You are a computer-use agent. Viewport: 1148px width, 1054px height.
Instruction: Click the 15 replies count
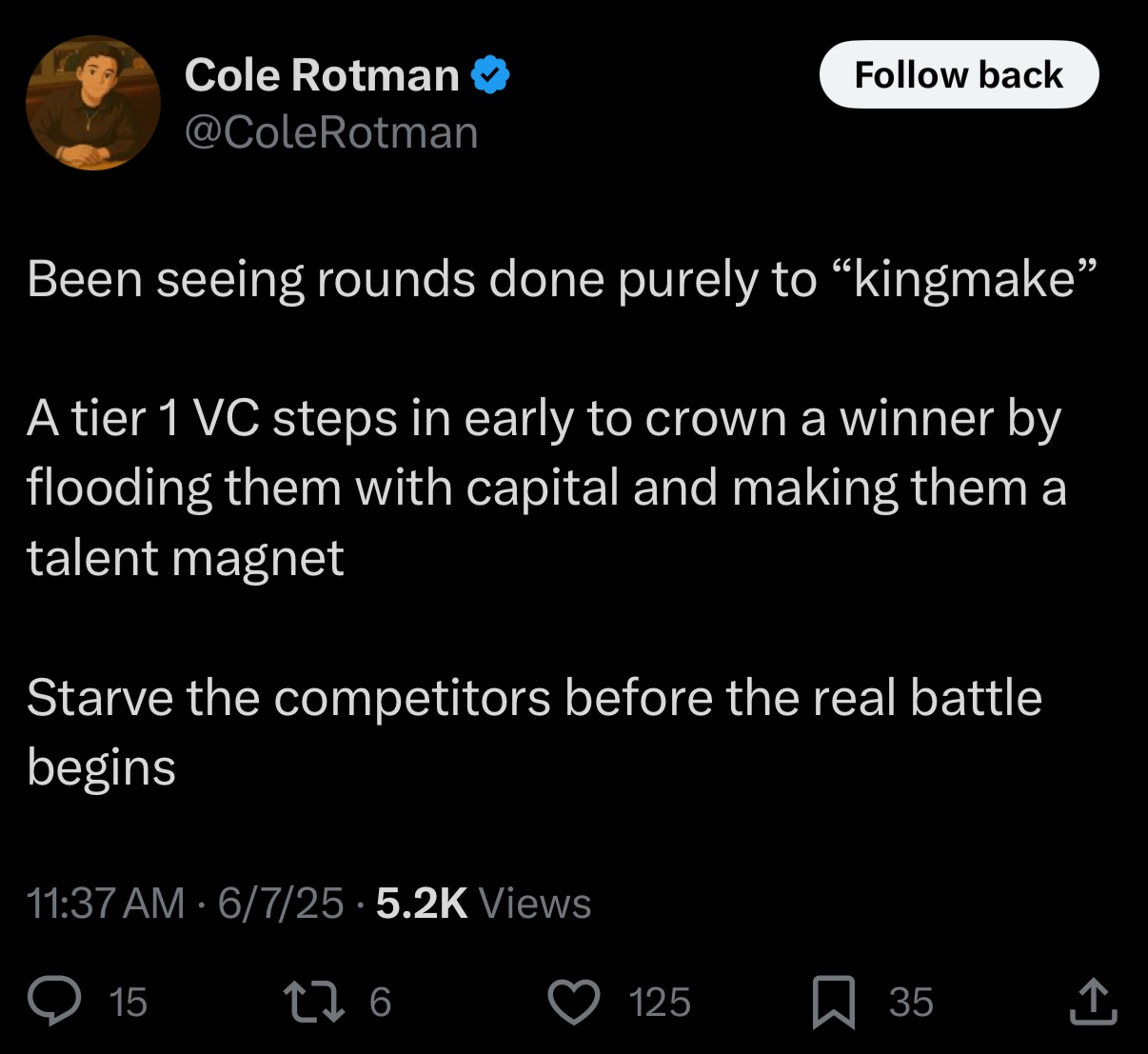[x=129, y=1003]
